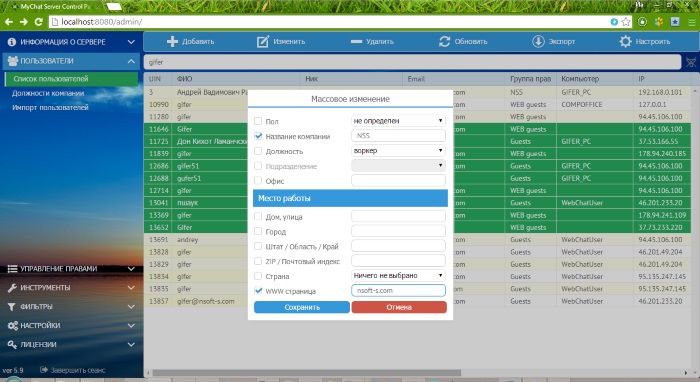700x382 pixels.
Task: Click the Настроить toolbar button label
Action: pos(653,42)
